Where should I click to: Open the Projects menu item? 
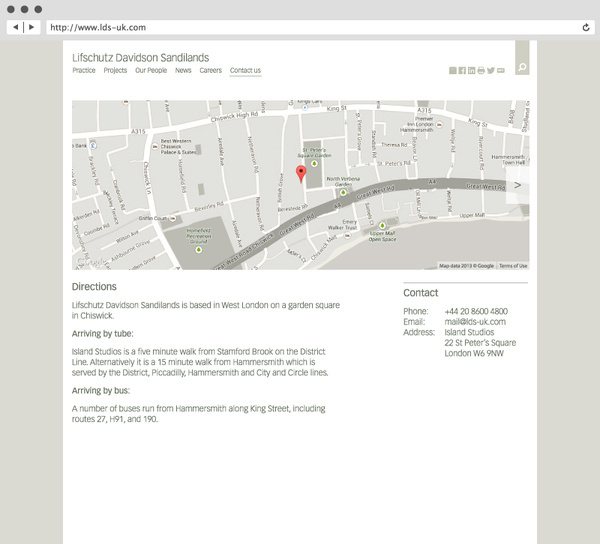115,70
